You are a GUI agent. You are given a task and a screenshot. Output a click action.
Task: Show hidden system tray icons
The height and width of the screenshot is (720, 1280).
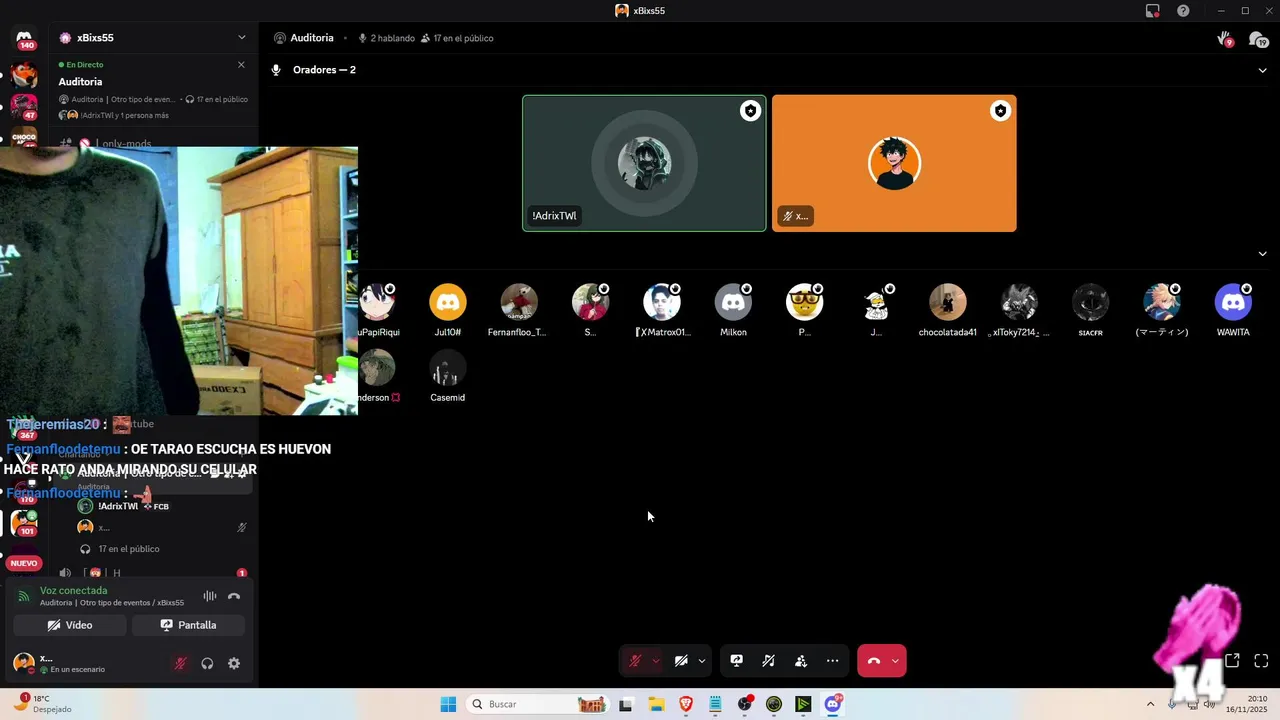pyautogui.click(x=1150, y=704)
